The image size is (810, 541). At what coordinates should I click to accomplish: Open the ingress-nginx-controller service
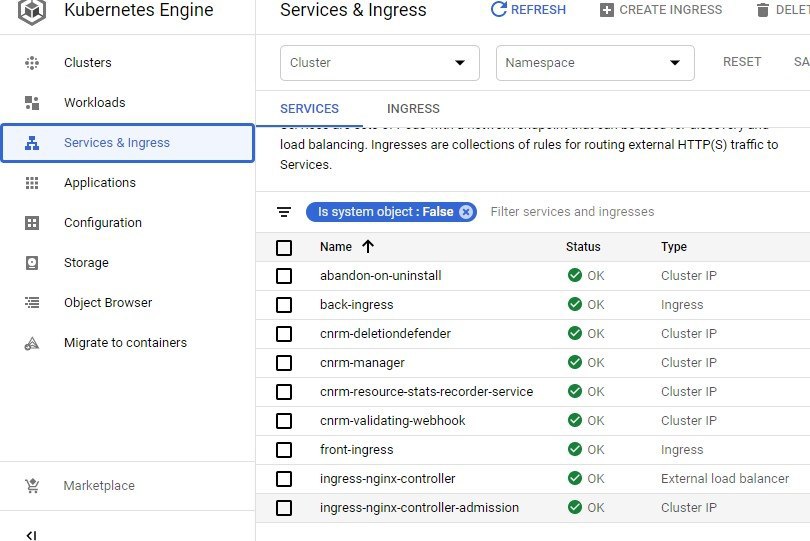(387, 478)
